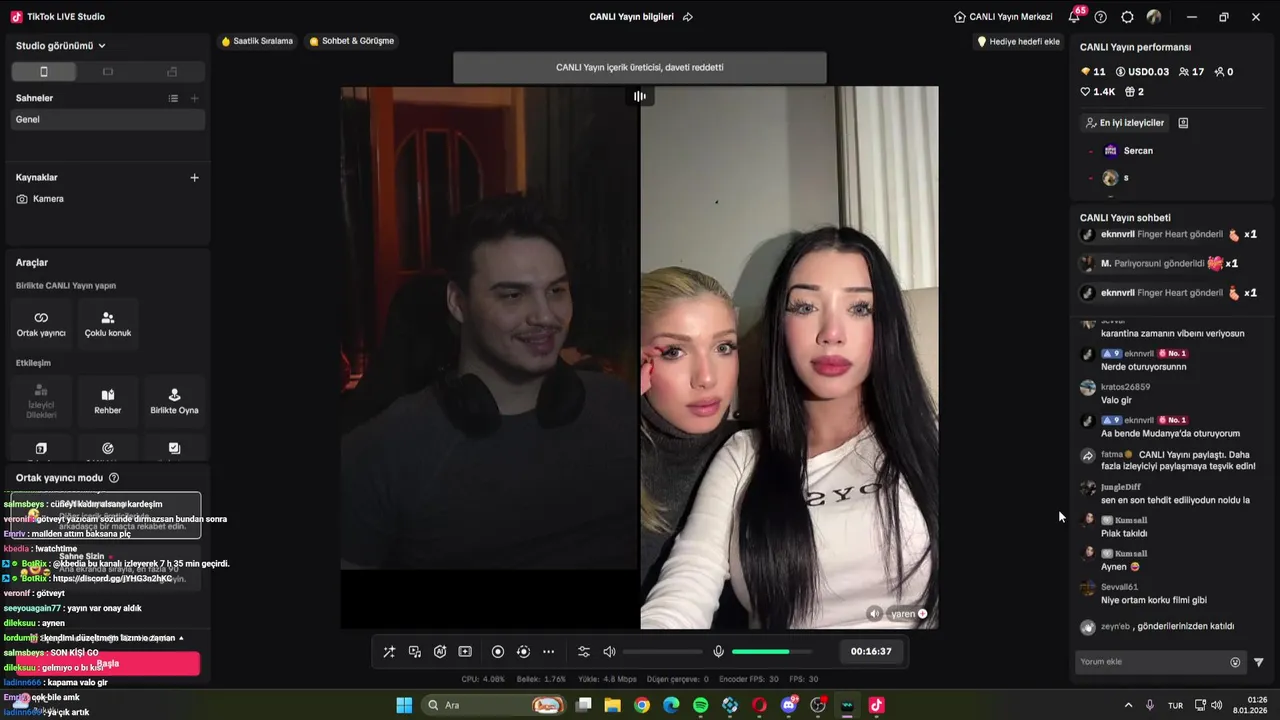Image resolution: width=1280 pixels, height=720 pixels.
Task: Click the Windows Start button
Action: pyautogui.click(x=404, y=705)
